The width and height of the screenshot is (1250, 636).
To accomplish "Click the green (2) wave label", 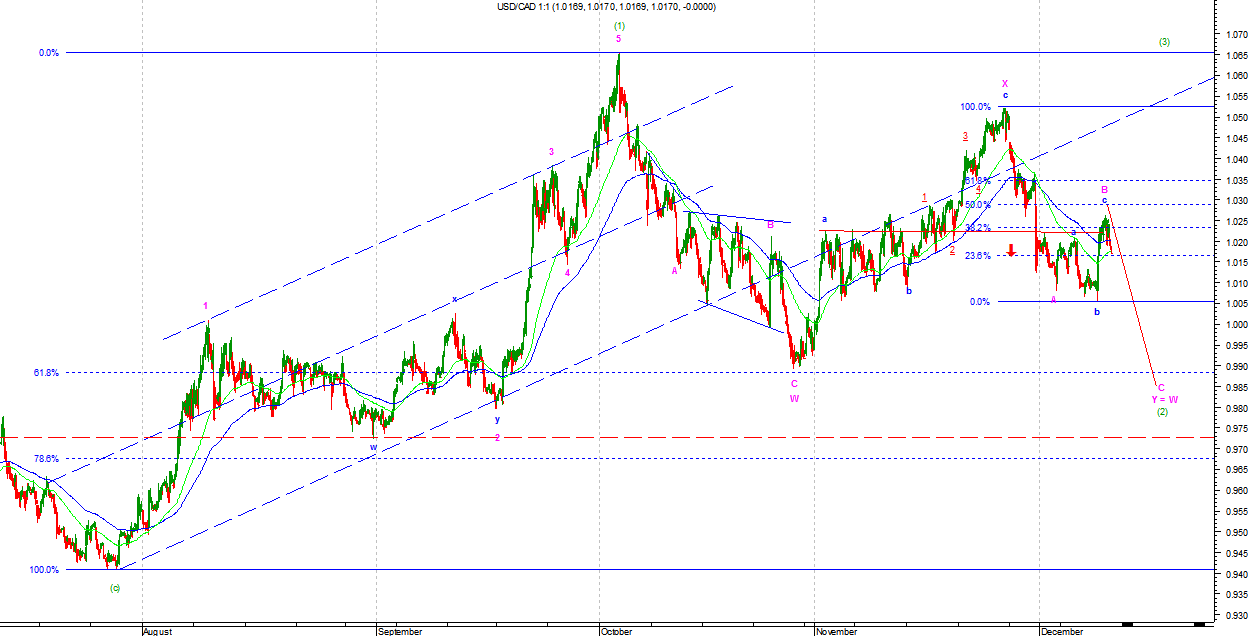I will [1162, 412].
